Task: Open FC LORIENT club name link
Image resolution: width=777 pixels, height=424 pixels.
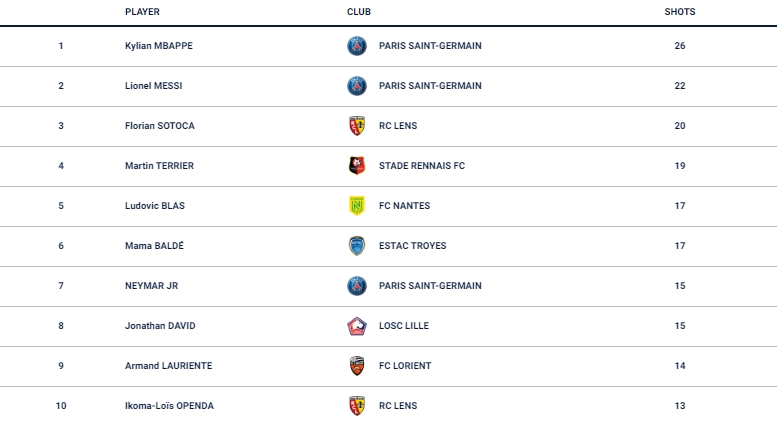Action: coord(405,366)
